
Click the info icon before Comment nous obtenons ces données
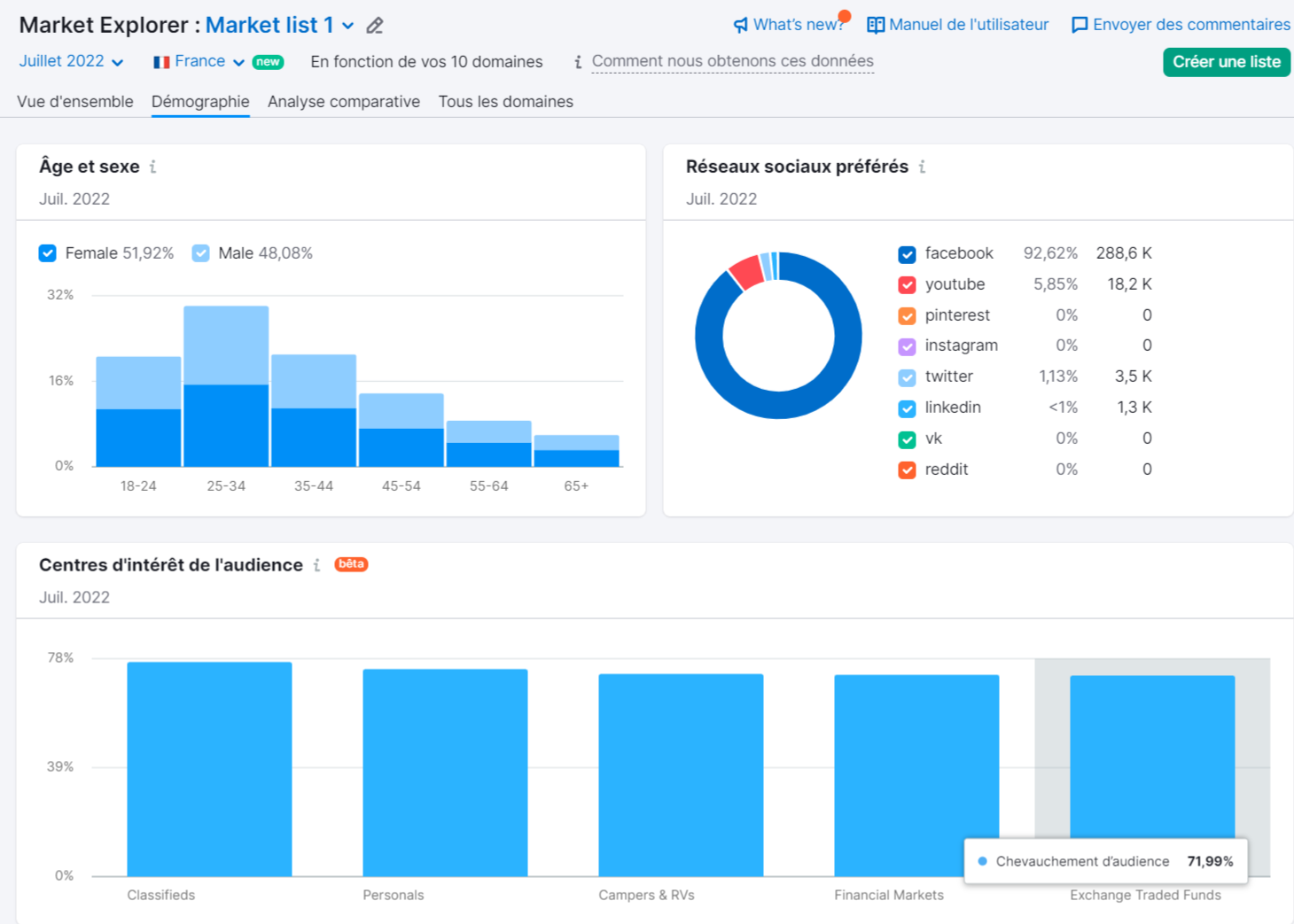pos(577,62)
